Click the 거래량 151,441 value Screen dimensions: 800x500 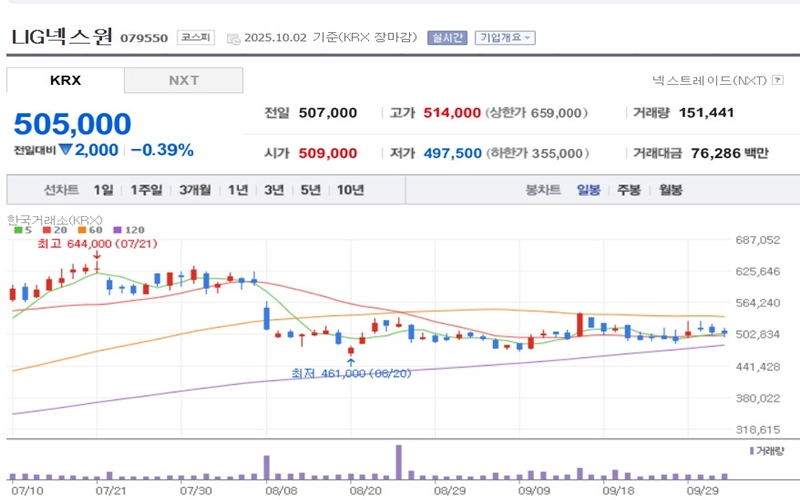pyautogui.click(x=707, y=113)
